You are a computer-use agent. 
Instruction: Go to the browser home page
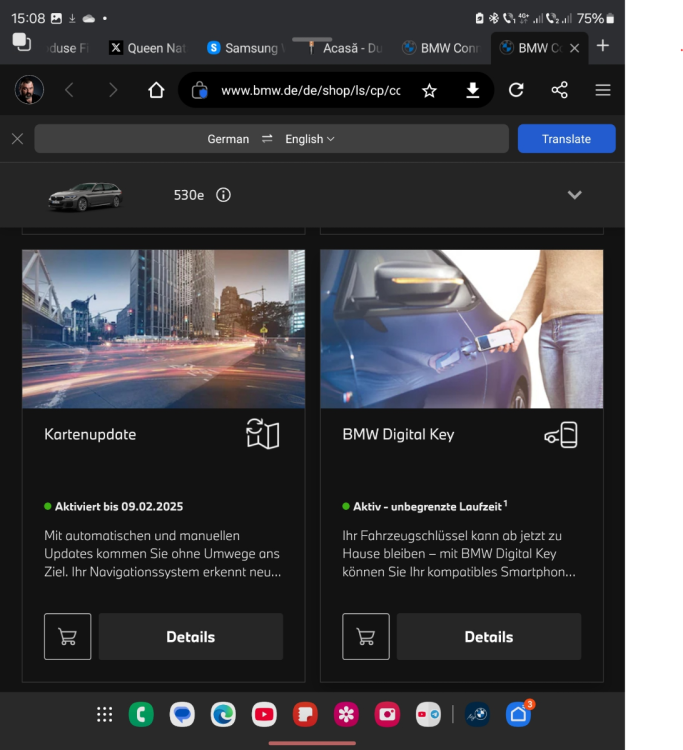coord(156,90)
